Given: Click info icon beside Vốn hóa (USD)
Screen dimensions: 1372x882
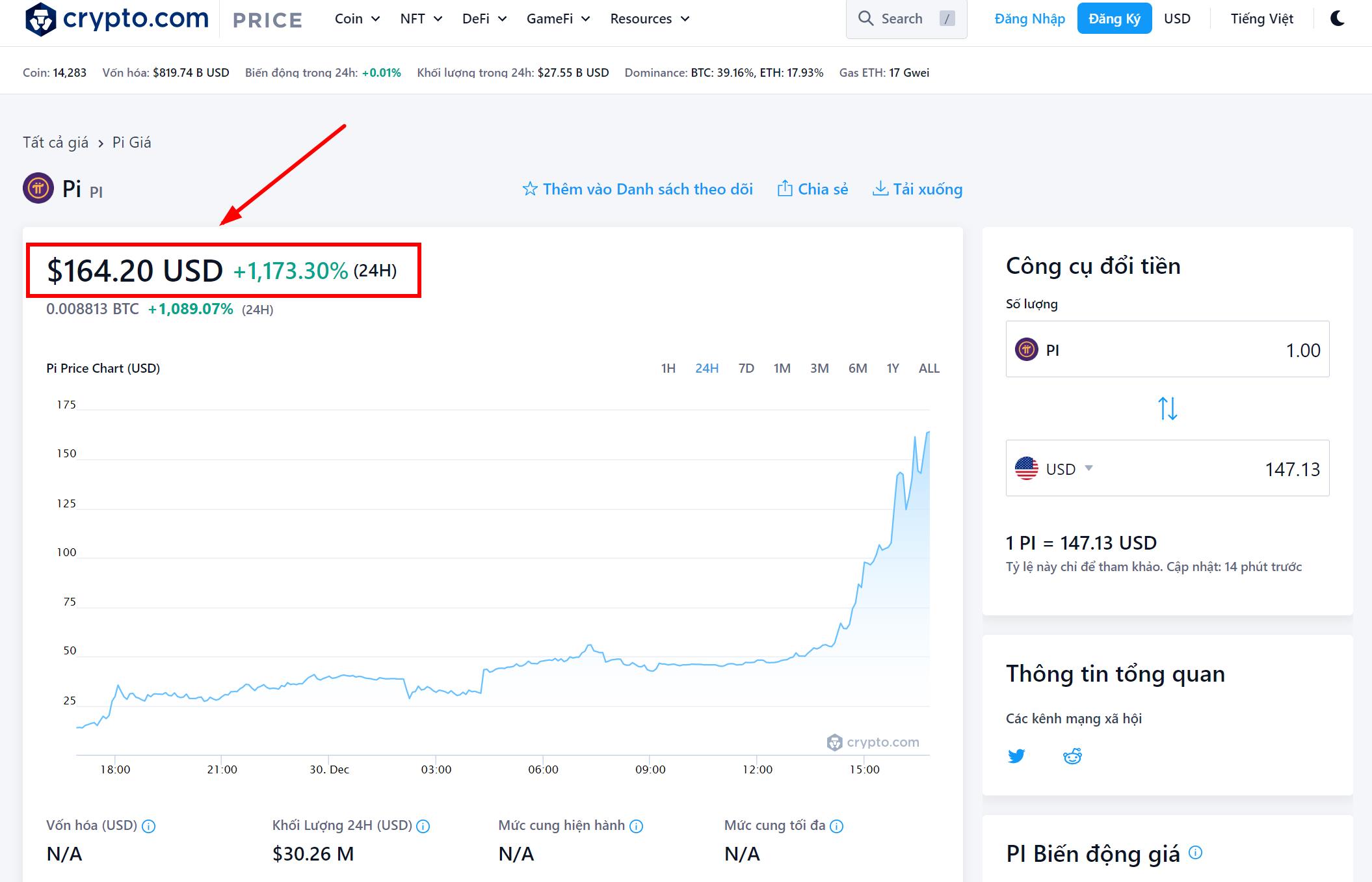Looking at the screenshot, I should tap(148, 827).
